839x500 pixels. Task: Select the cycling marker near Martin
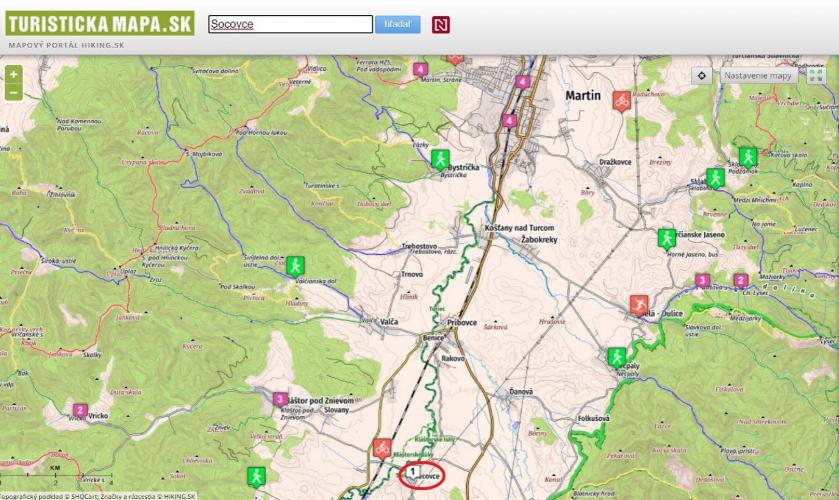pyautogui.click(x=621, y=101)
